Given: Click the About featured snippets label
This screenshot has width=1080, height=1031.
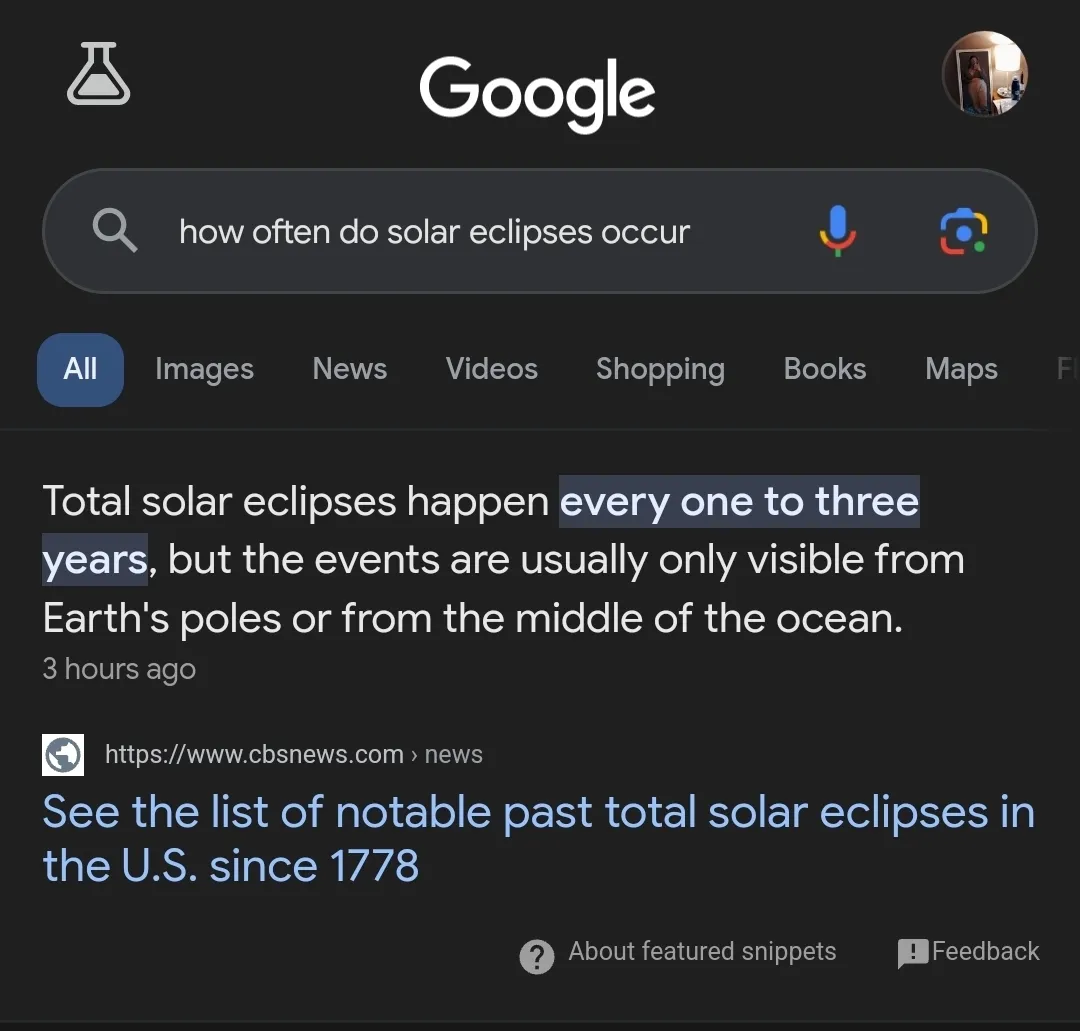Looking at the screenshot, I should coord(701,952).
